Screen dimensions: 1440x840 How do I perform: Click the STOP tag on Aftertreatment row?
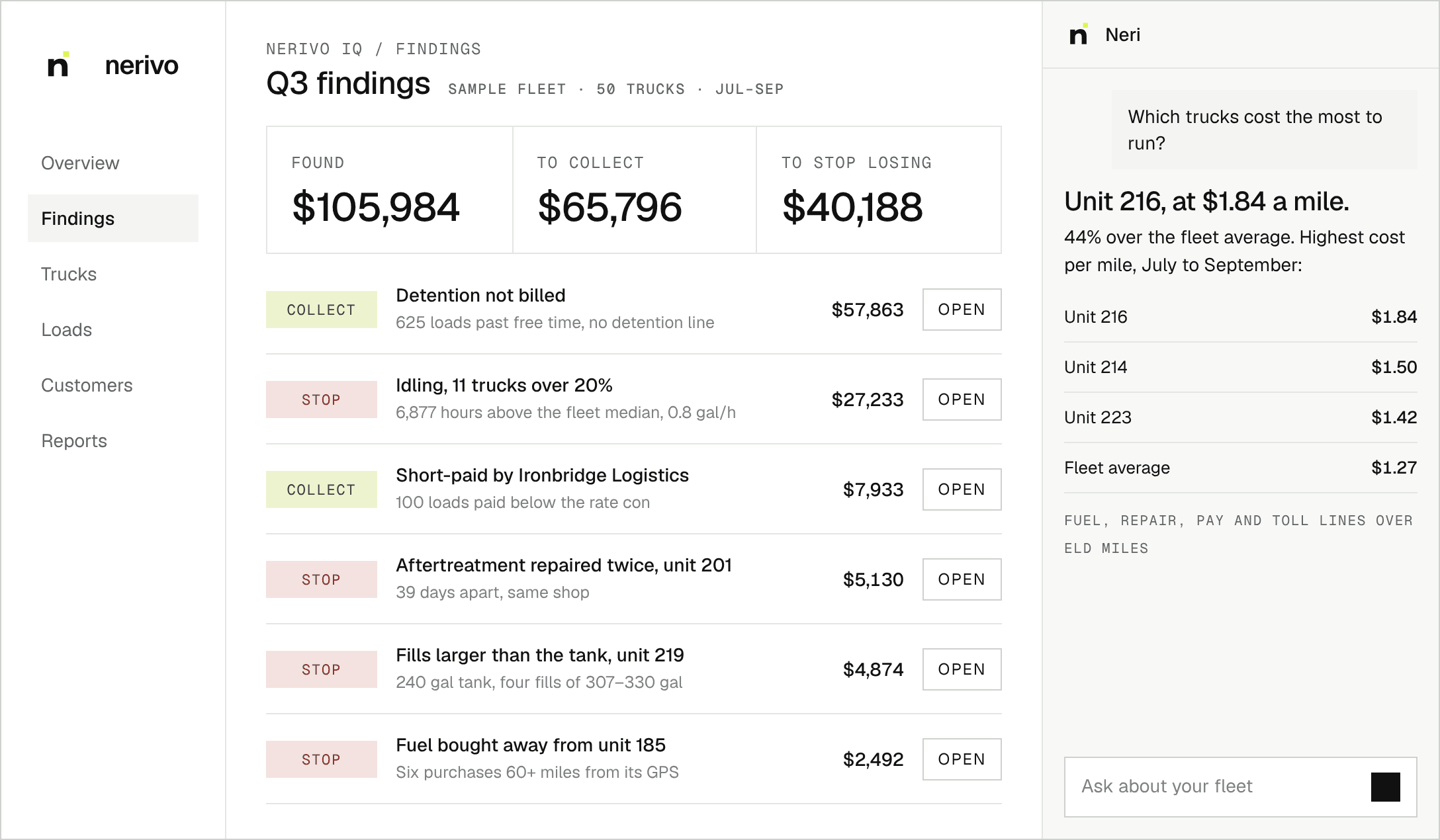pyautogui.click(x=322, y=579)
